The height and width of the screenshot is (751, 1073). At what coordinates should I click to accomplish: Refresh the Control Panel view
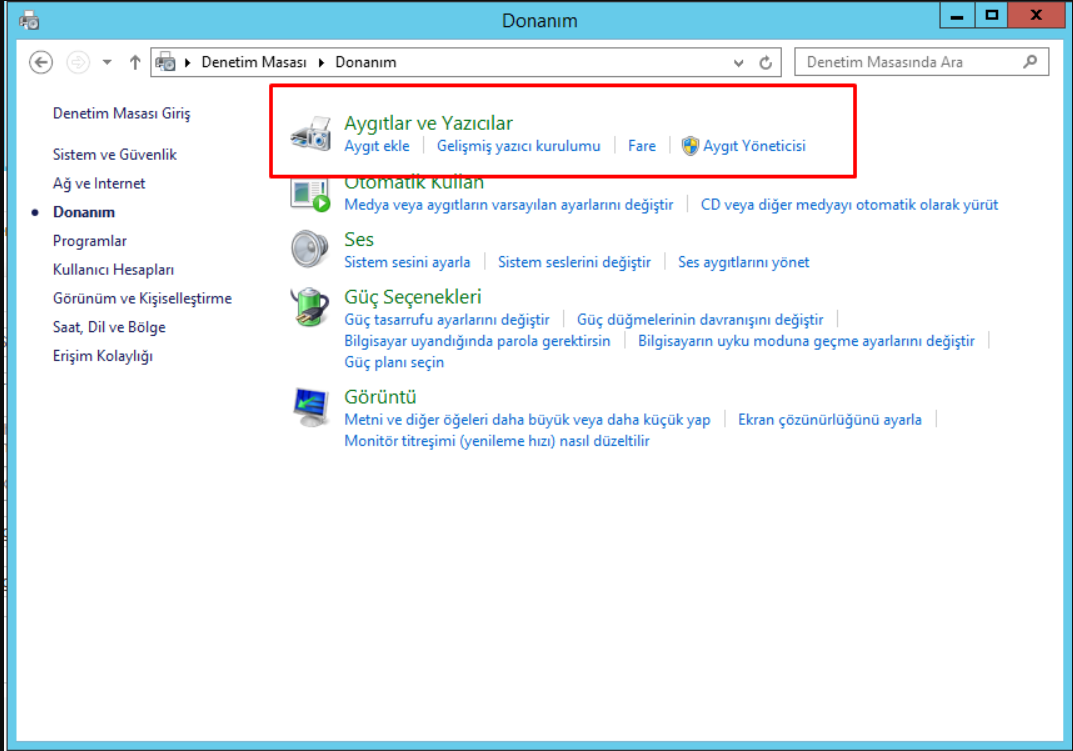tap(766, 62)
